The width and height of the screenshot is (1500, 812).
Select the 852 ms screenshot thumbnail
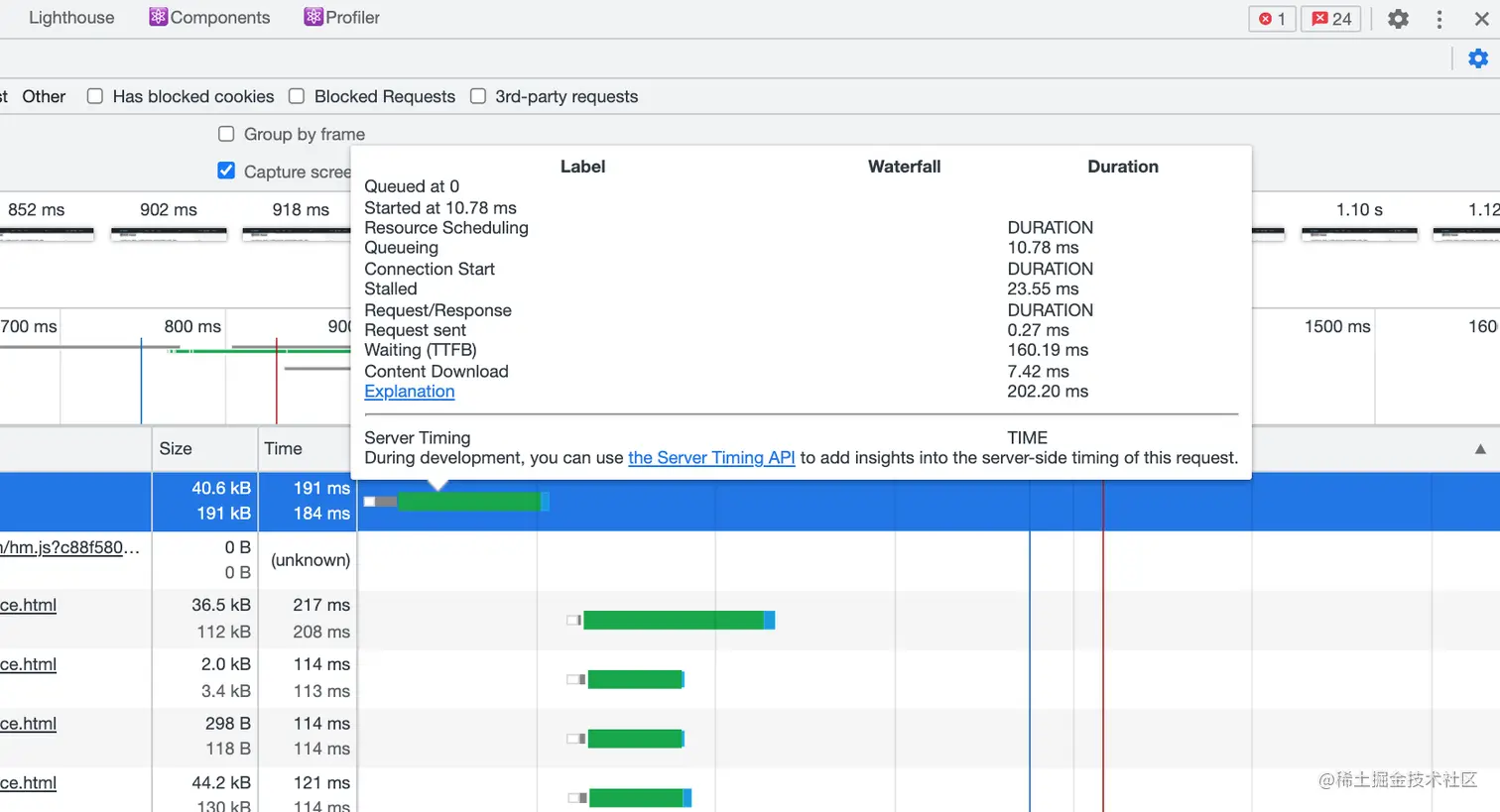47,235
